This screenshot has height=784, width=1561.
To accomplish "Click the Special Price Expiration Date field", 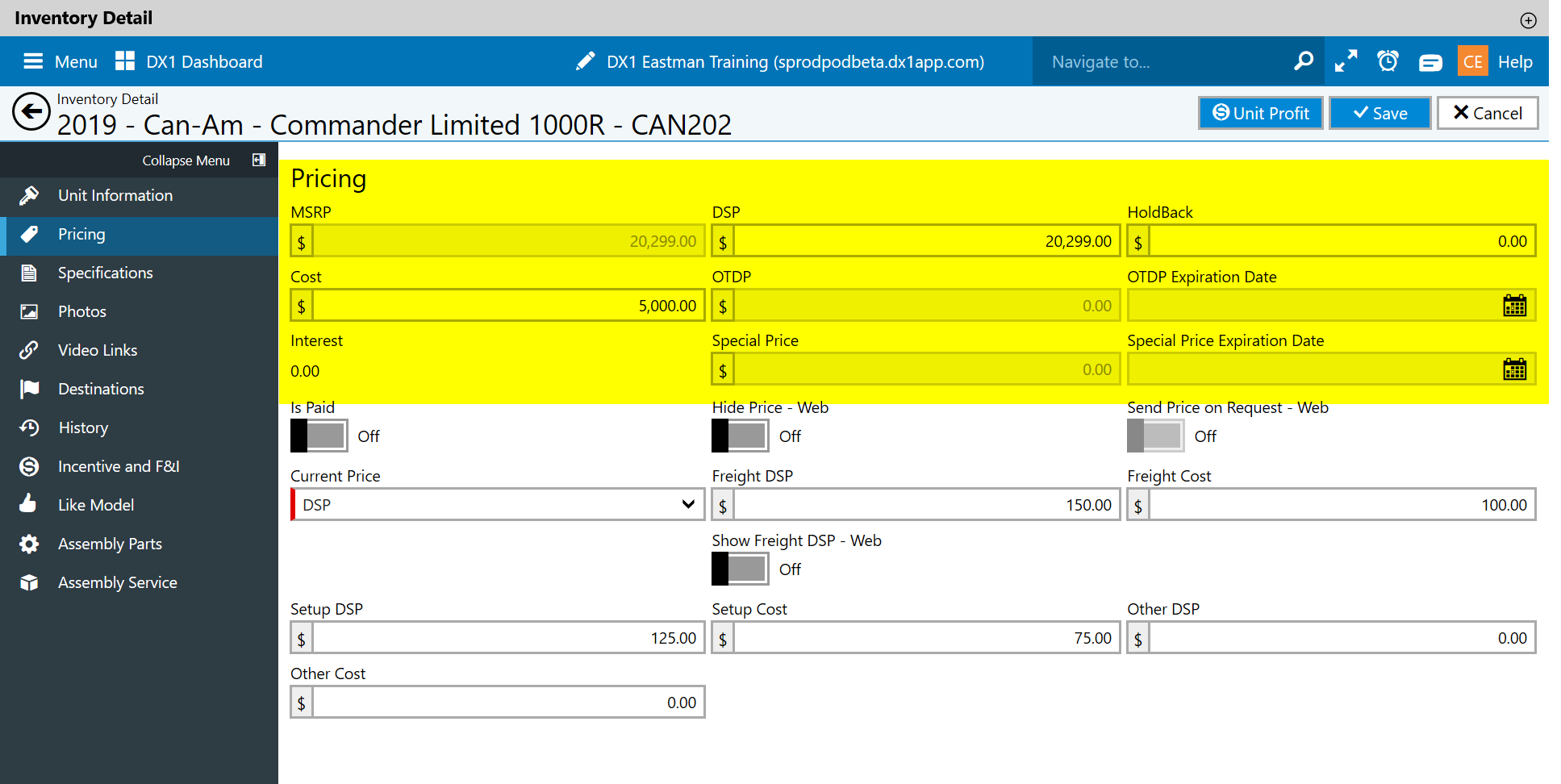I will (1331, 369).
